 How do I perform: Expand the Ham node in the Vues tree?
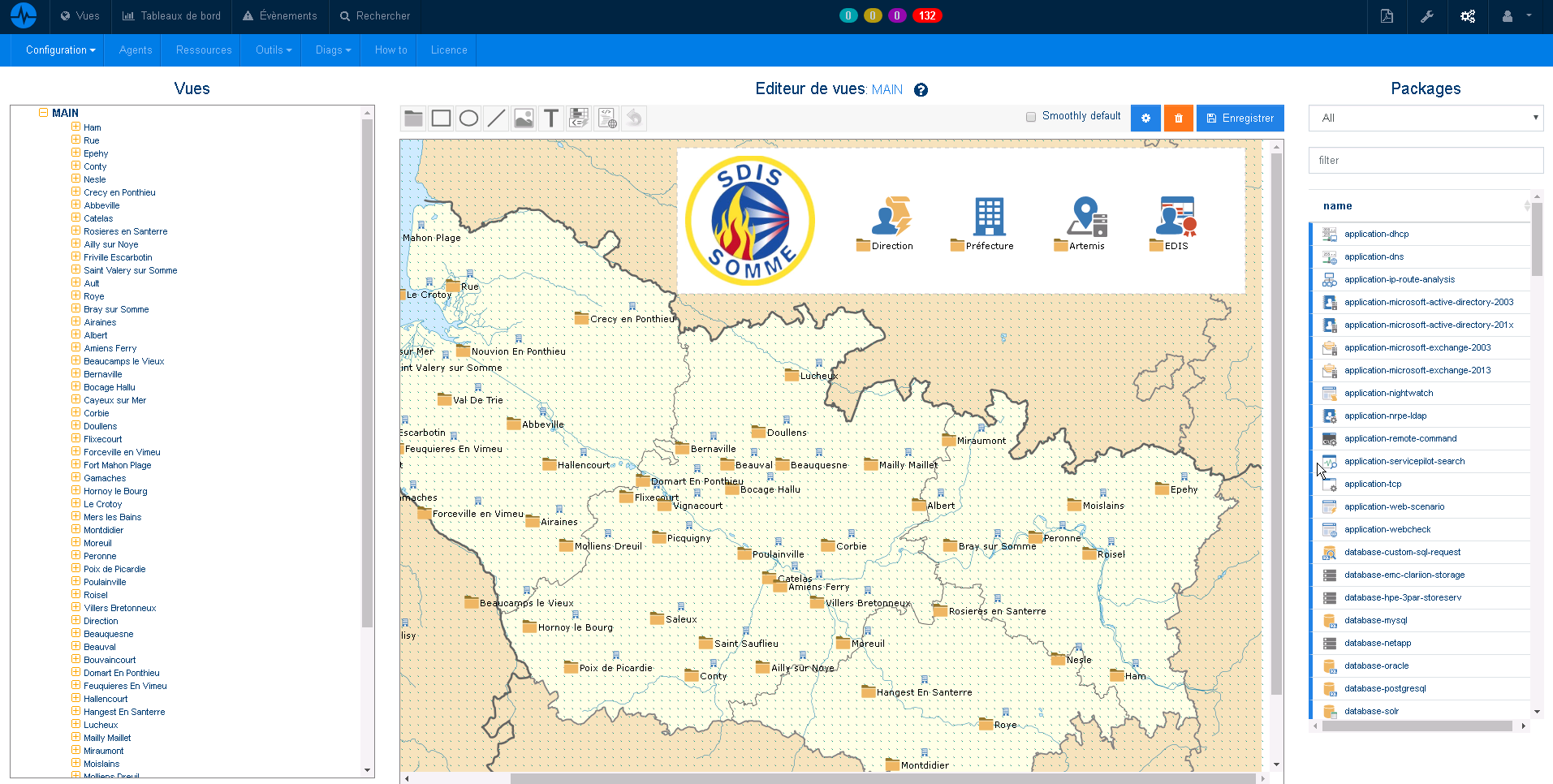point(75,127)
